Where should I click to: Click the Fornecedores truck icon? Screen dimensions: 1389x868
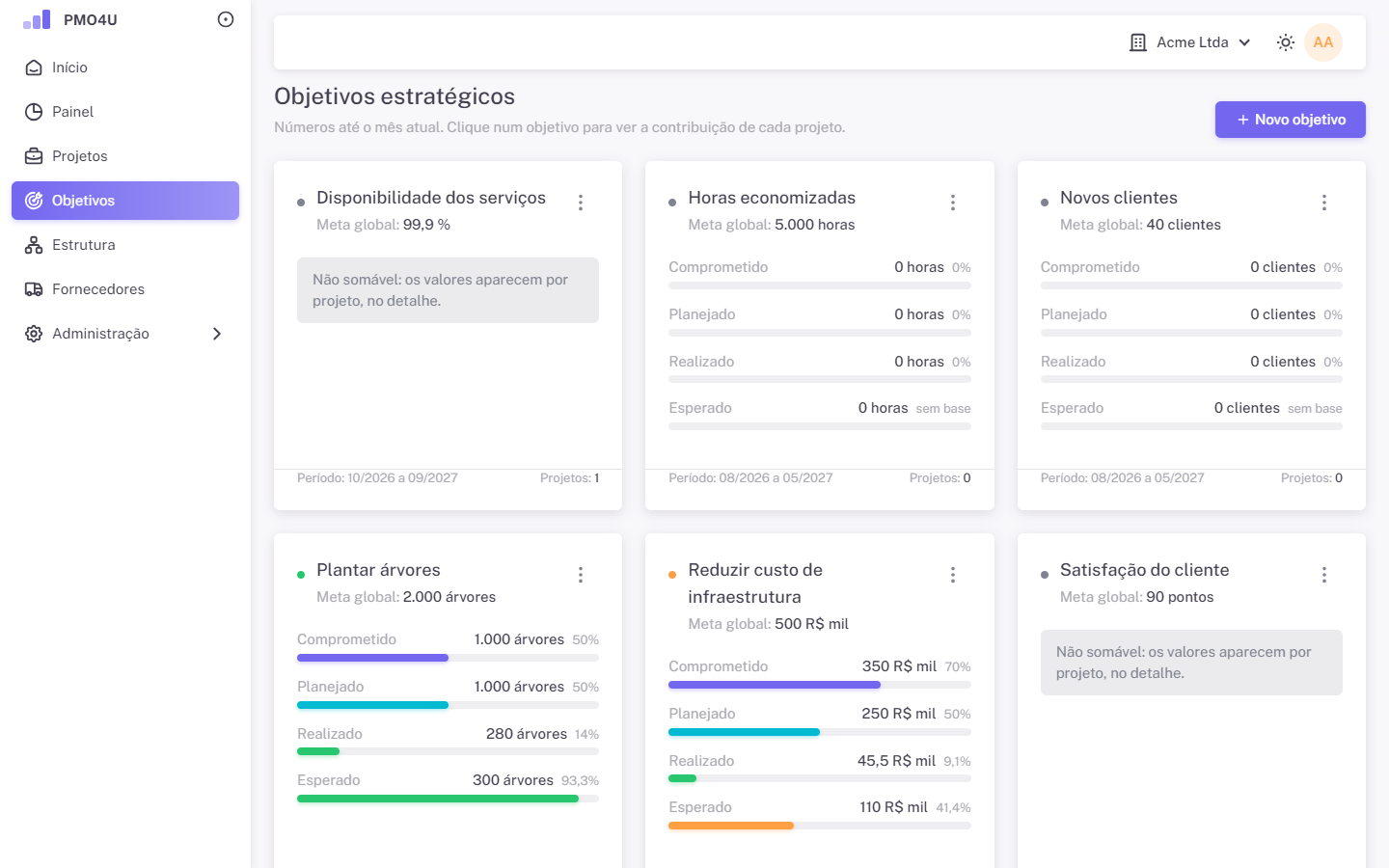tap(34, 289)
